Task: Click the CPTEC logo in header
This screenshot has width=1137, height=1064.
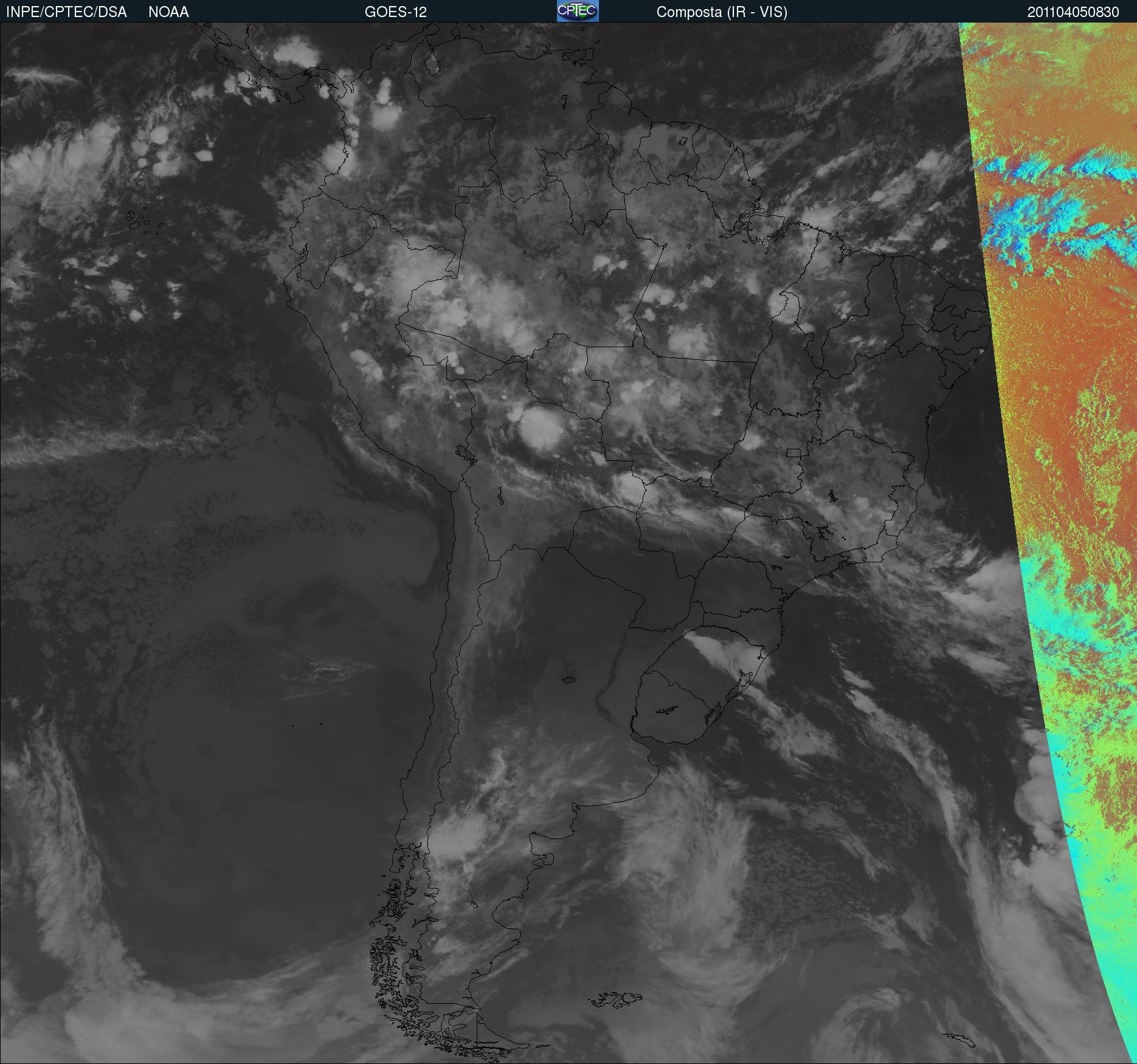Action: pos(578,11)
